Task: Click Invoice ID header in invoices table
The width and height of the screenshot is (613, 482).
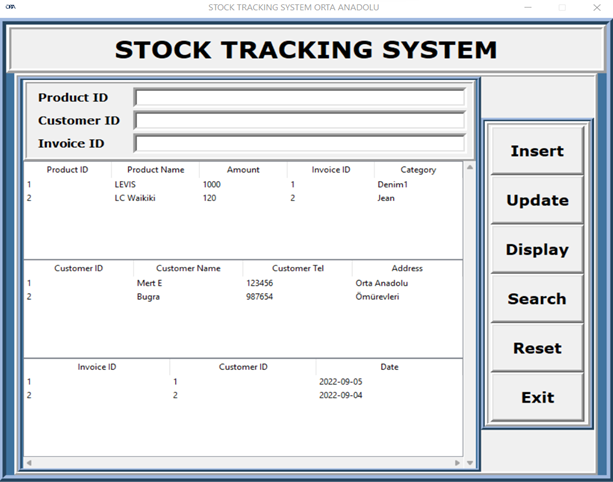Action: click(x=97, y=367)
